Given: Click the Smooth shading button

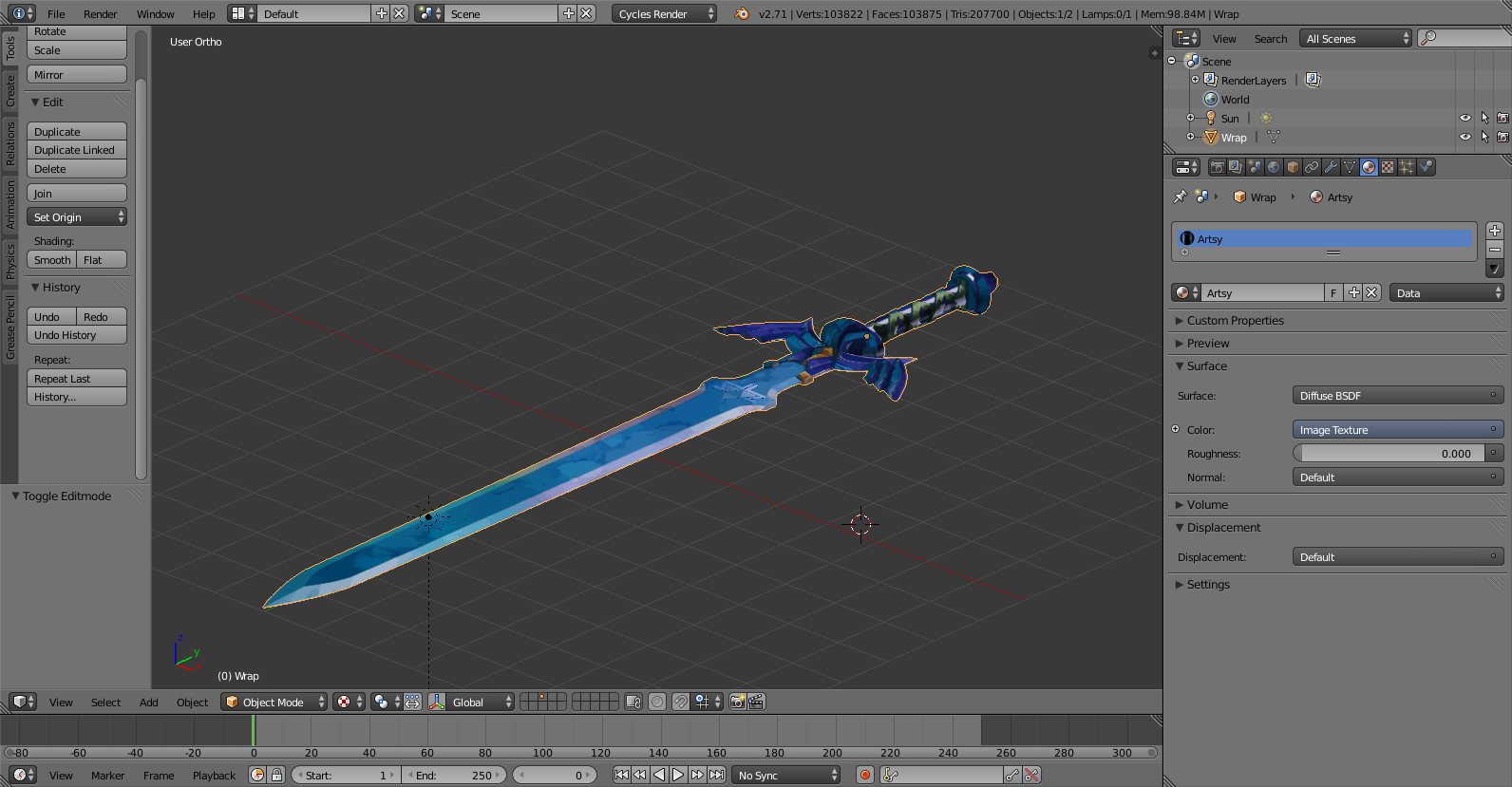Looking at the screenshot, I should (x=52, y=260).
